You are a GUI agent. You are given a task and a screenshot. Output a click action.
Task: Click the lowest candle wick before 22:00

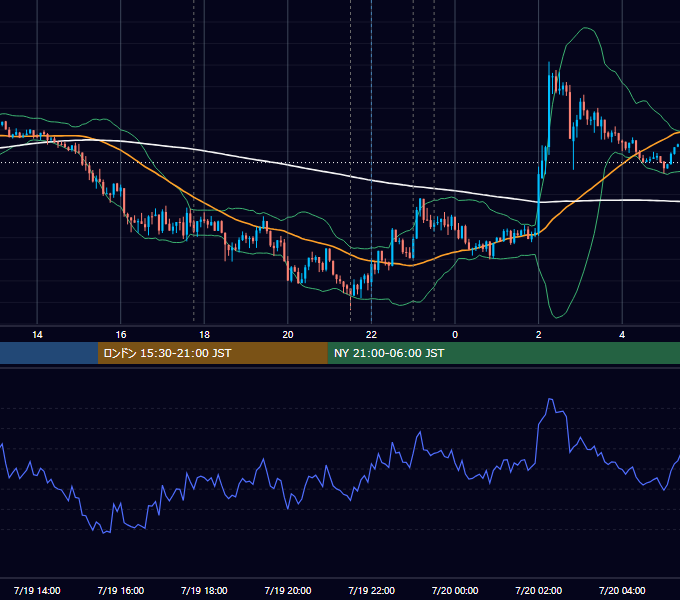point(350,301)
